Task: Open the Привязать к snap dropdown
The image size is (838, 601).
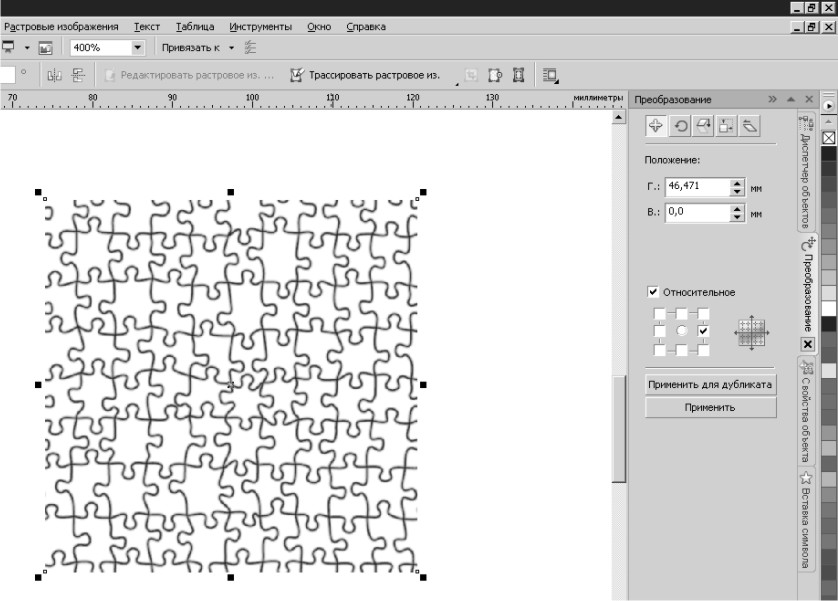Action: (231, 48)
